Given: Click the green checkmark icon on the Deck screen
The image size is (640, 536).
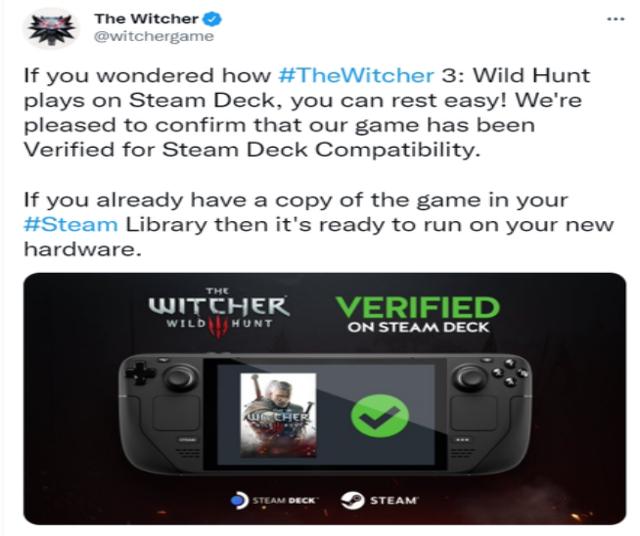Looking at the screenshot, I should click(380, 416).
